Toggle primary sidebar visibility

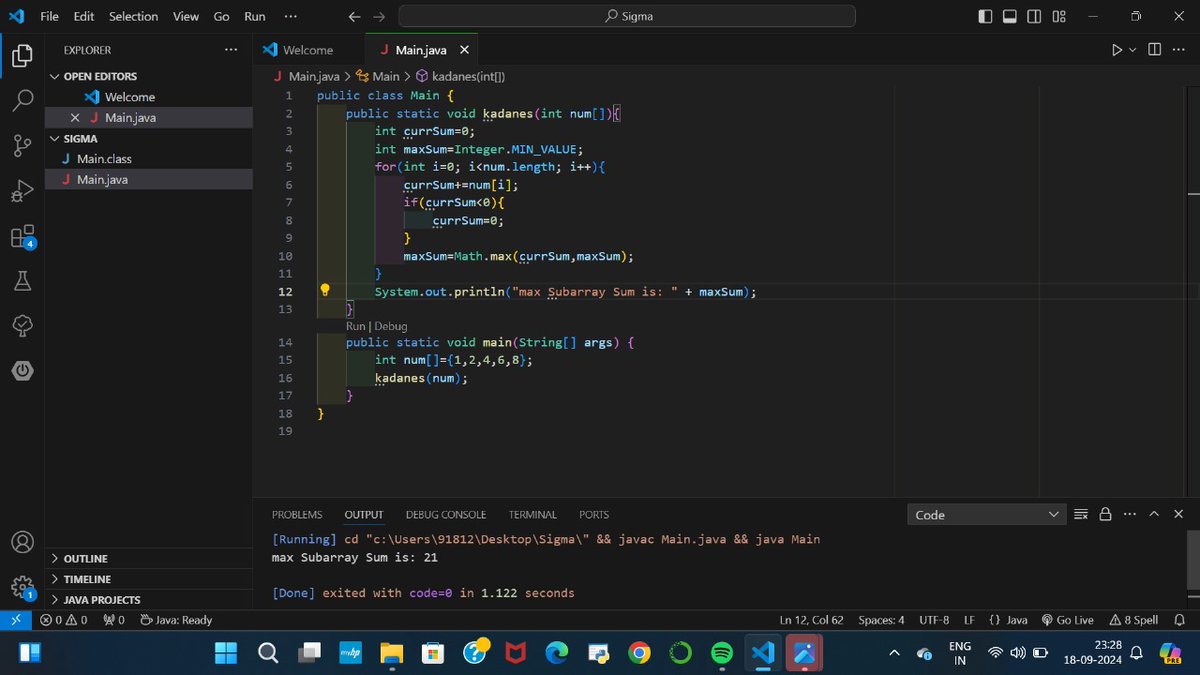pos(985,16)
